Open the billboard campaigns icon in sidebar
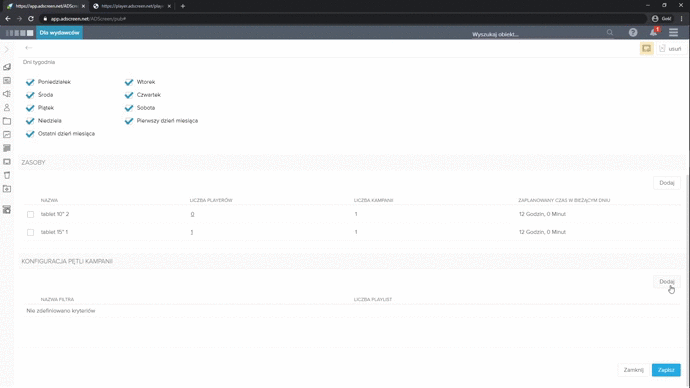This screenshot has height=388, width=690. 7,67
